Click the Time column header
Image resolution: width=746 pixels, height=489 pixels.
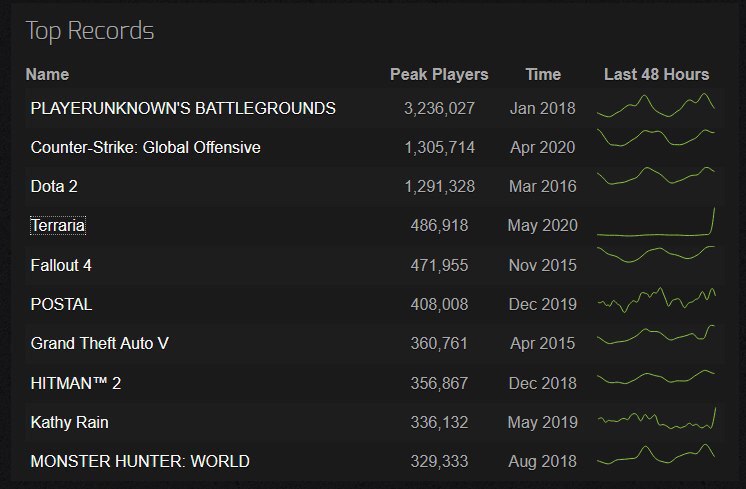(x=543, y=74)
